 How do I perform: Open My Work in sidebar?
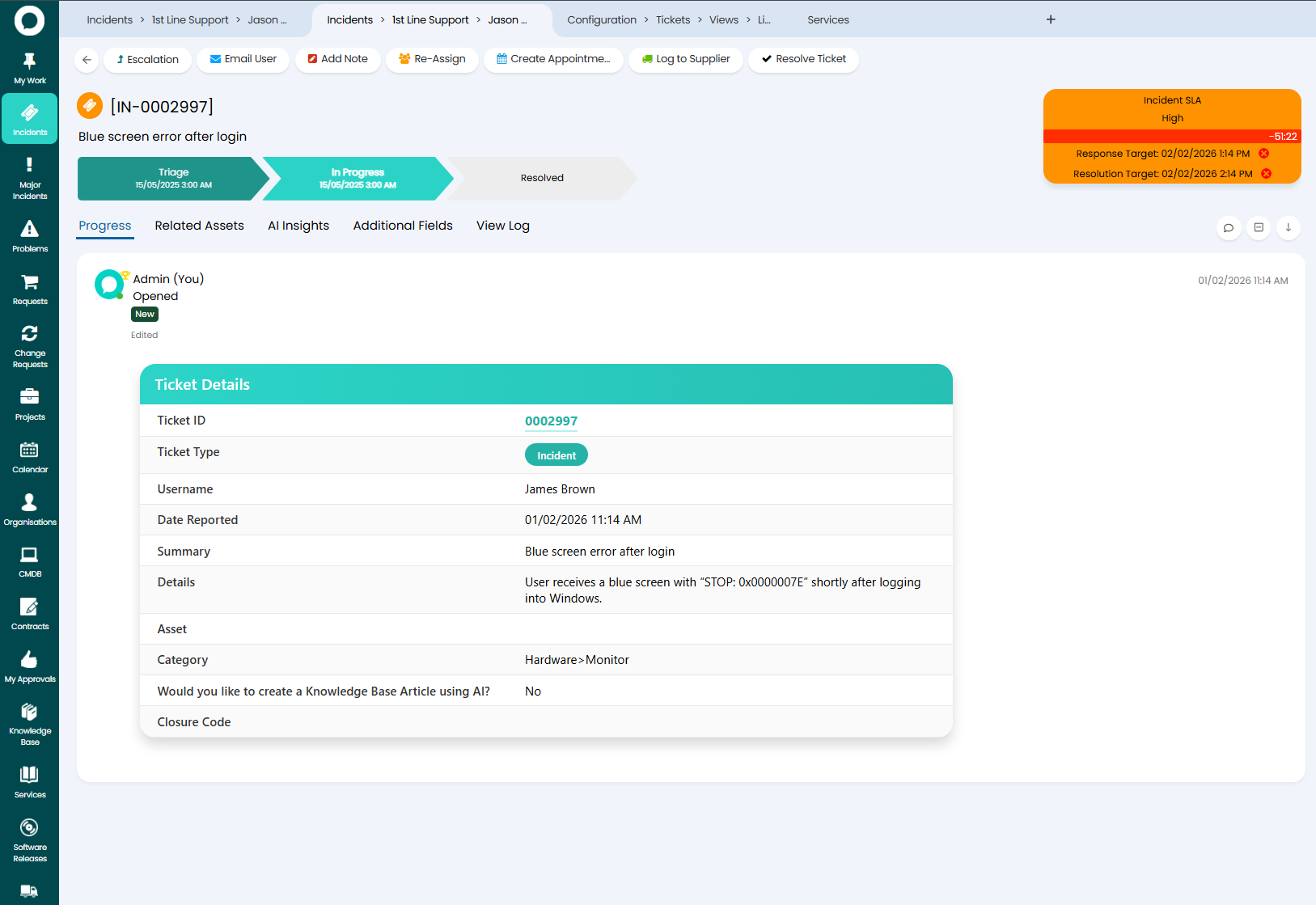(29, 69)
